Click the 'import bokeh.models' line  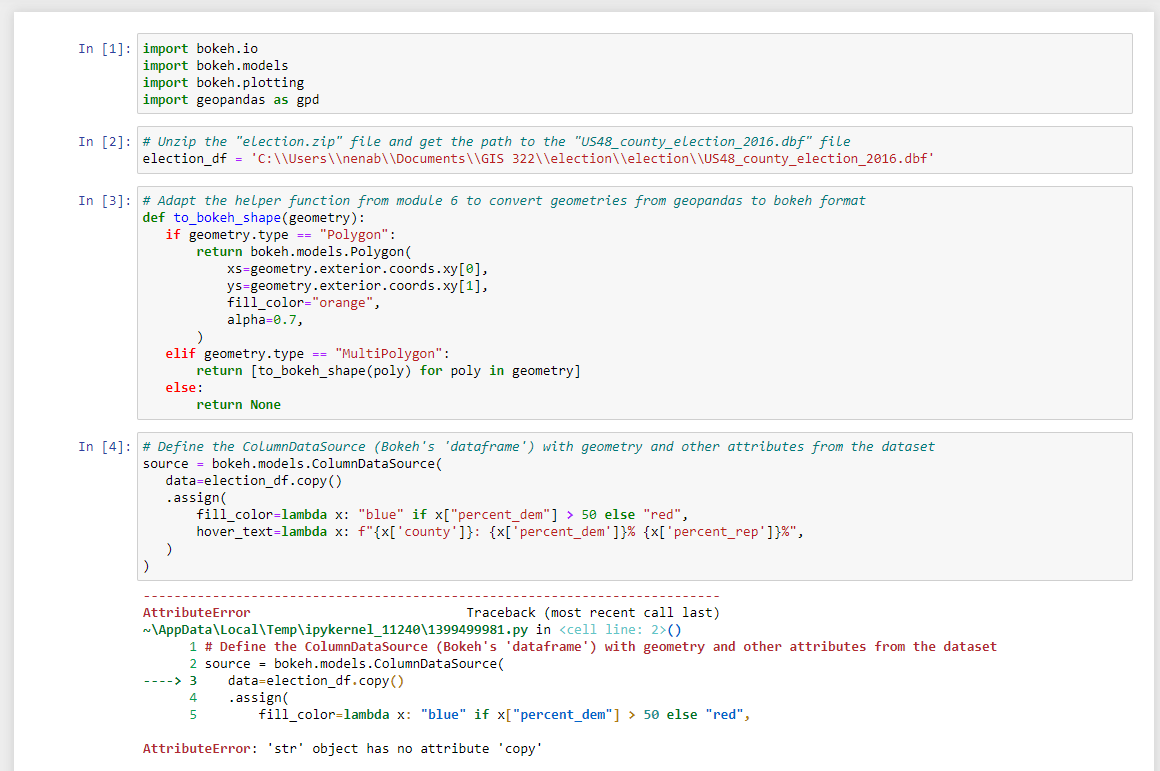tap(215, 66)
